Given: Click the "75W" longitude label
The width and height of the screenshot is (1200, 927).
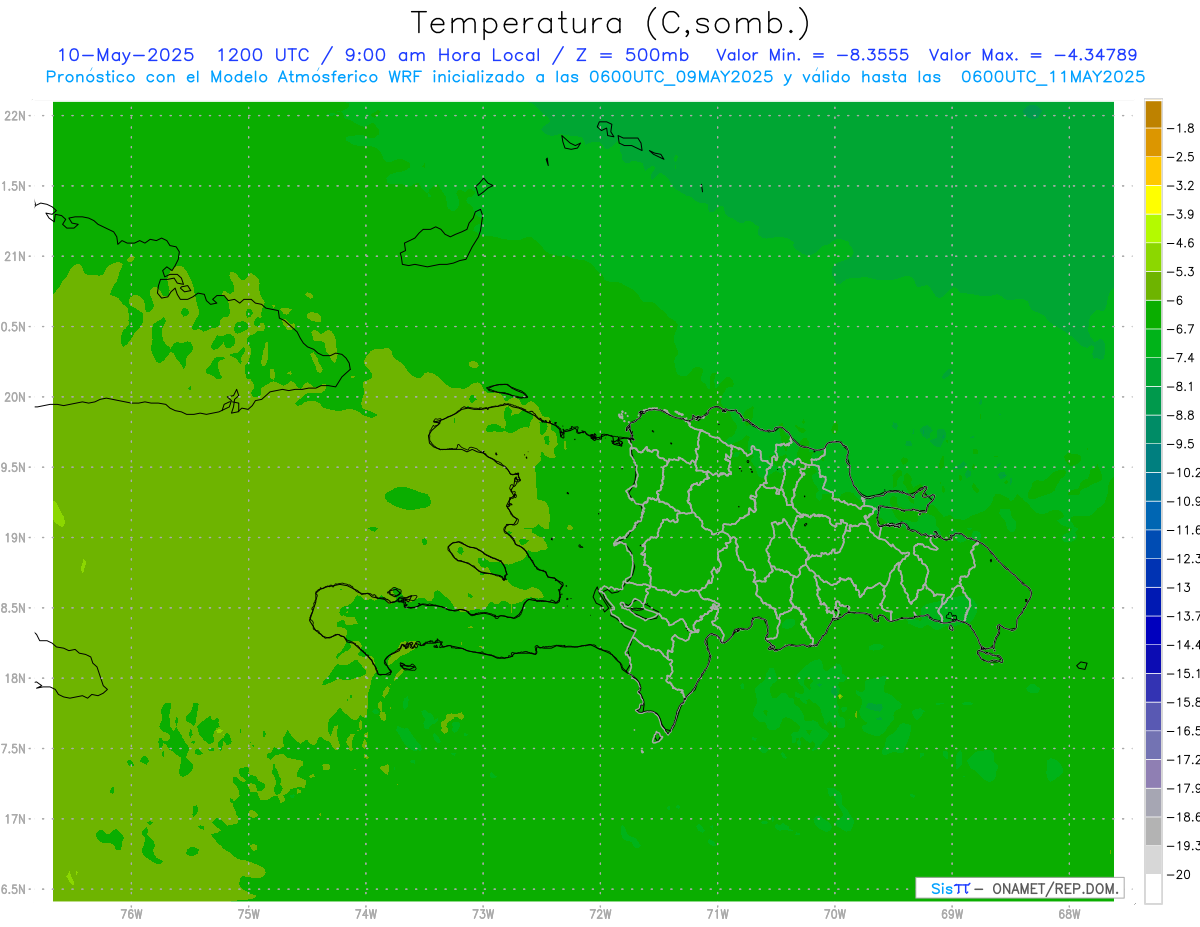Looking at the screenshot, I should 248,913.
